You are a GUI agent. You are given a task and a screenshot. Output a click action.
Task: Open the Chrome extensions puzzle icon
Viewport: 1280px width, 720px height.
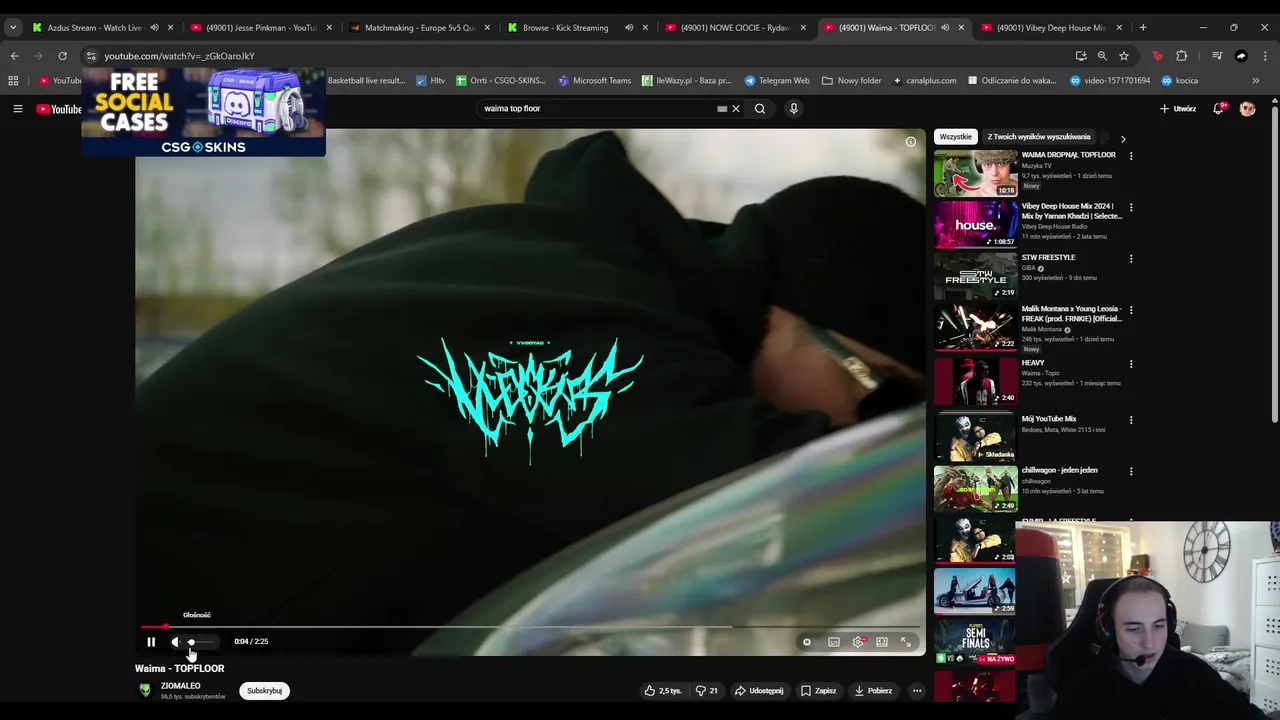[1182, 56]
